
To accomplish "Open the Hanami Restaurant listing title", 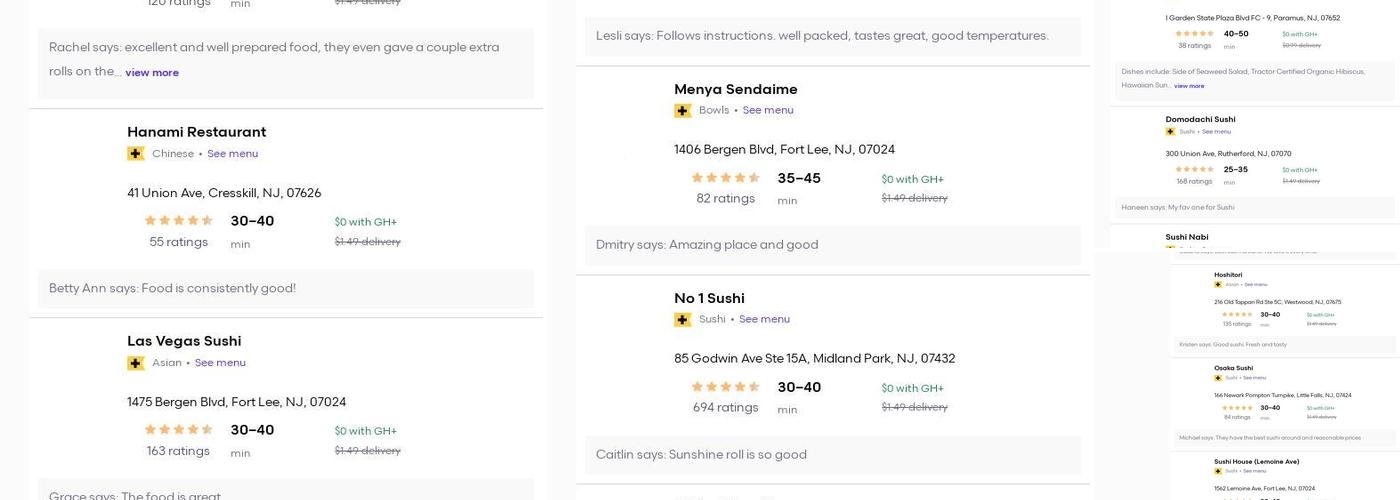I will pos(196,132).
